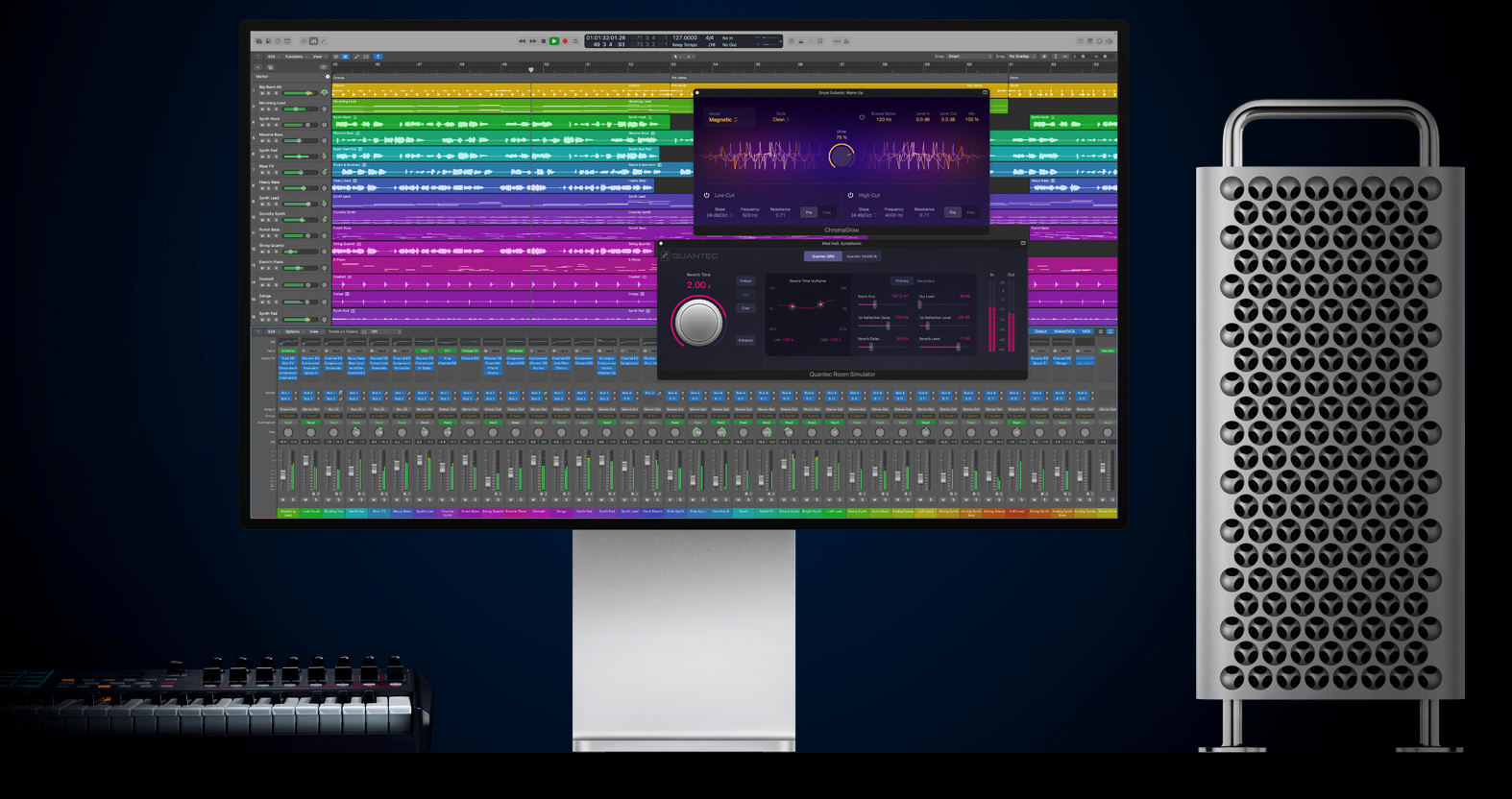This screenshot has width=1512, height=799.
Task: Click the Quantec Reverb Level slider
Action: [x=944, y=347]
